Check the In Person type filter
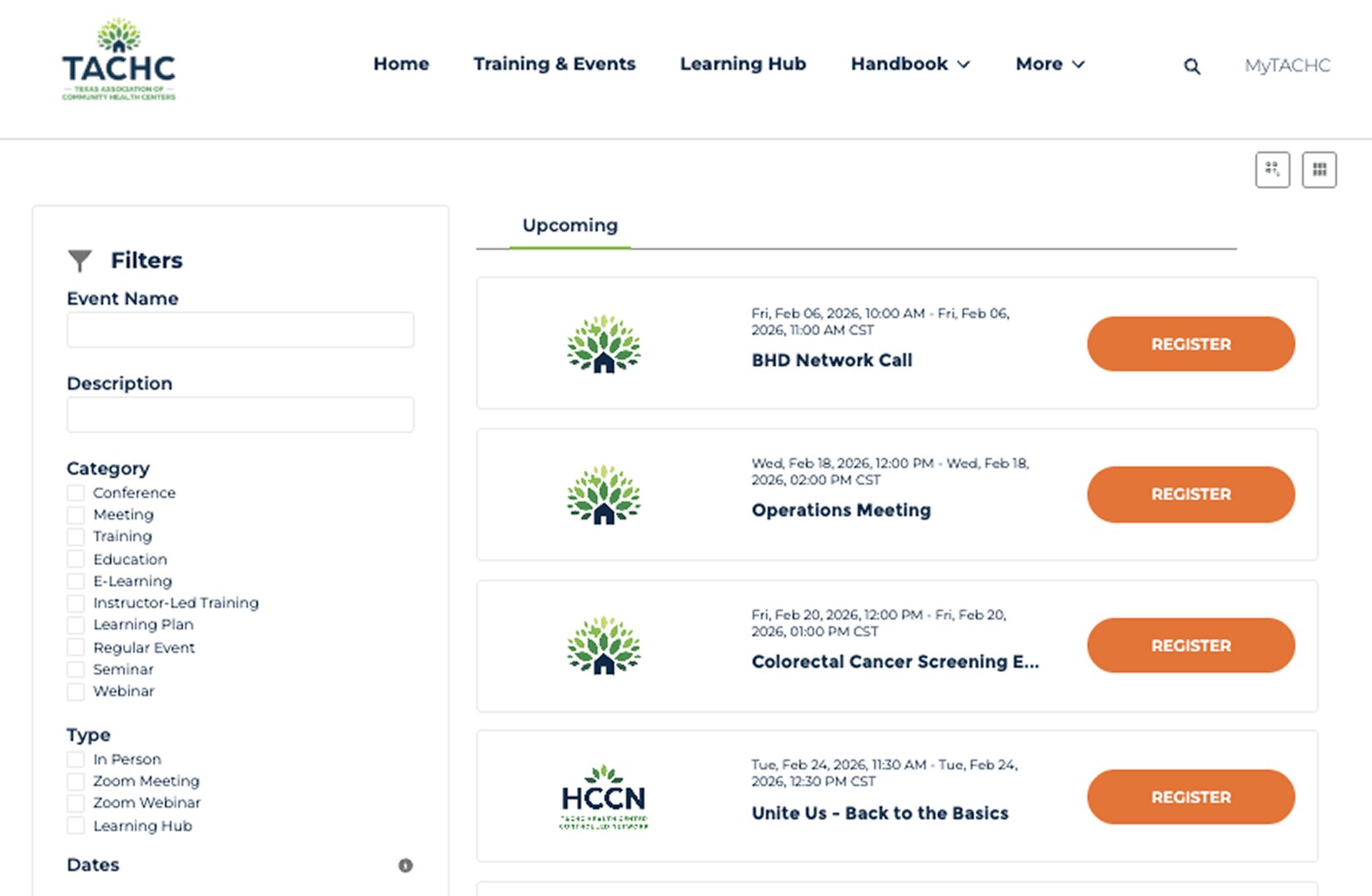The height and width of the screenshot is (896, 1372). click(x=76, y=759)
